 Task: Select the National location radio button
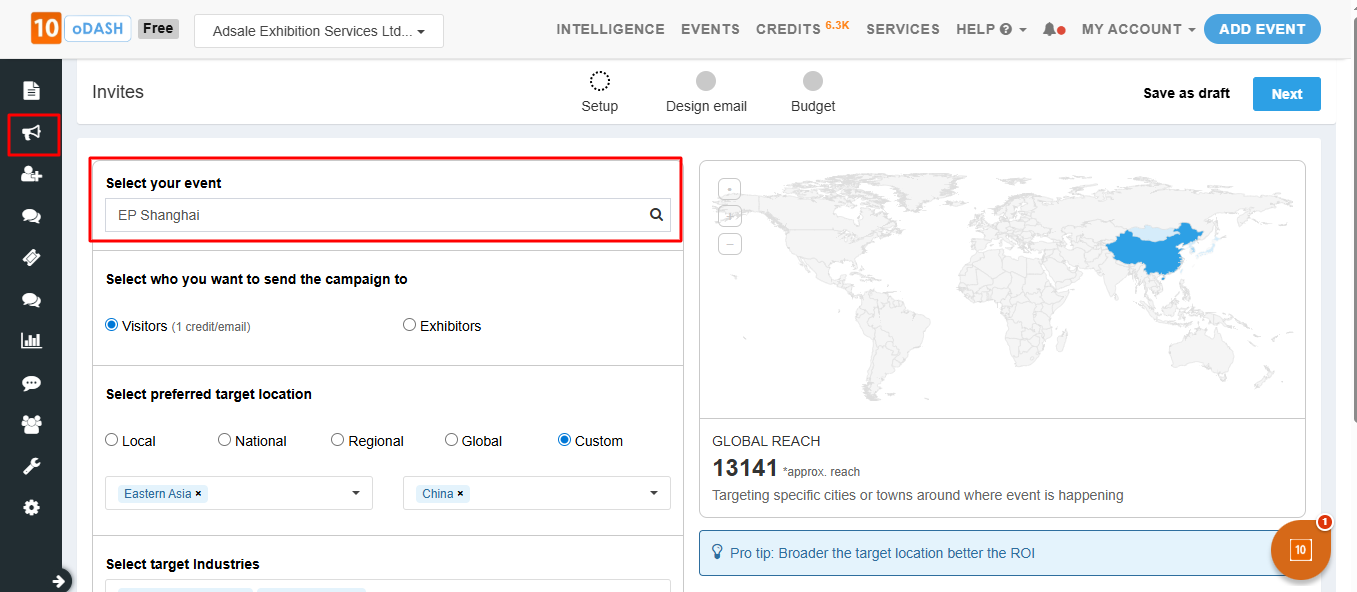click(x=225, y=440)
